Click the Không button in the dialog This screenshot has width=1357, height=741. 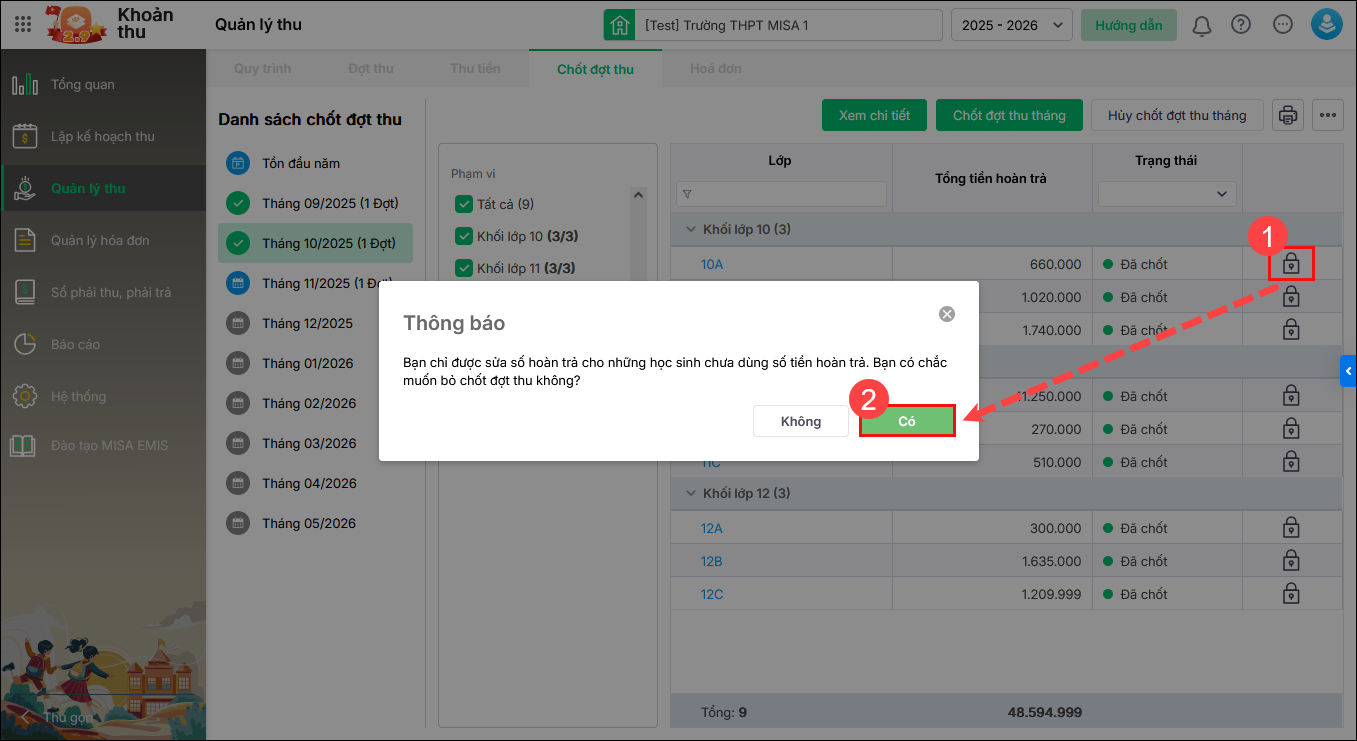coord(801,421)
